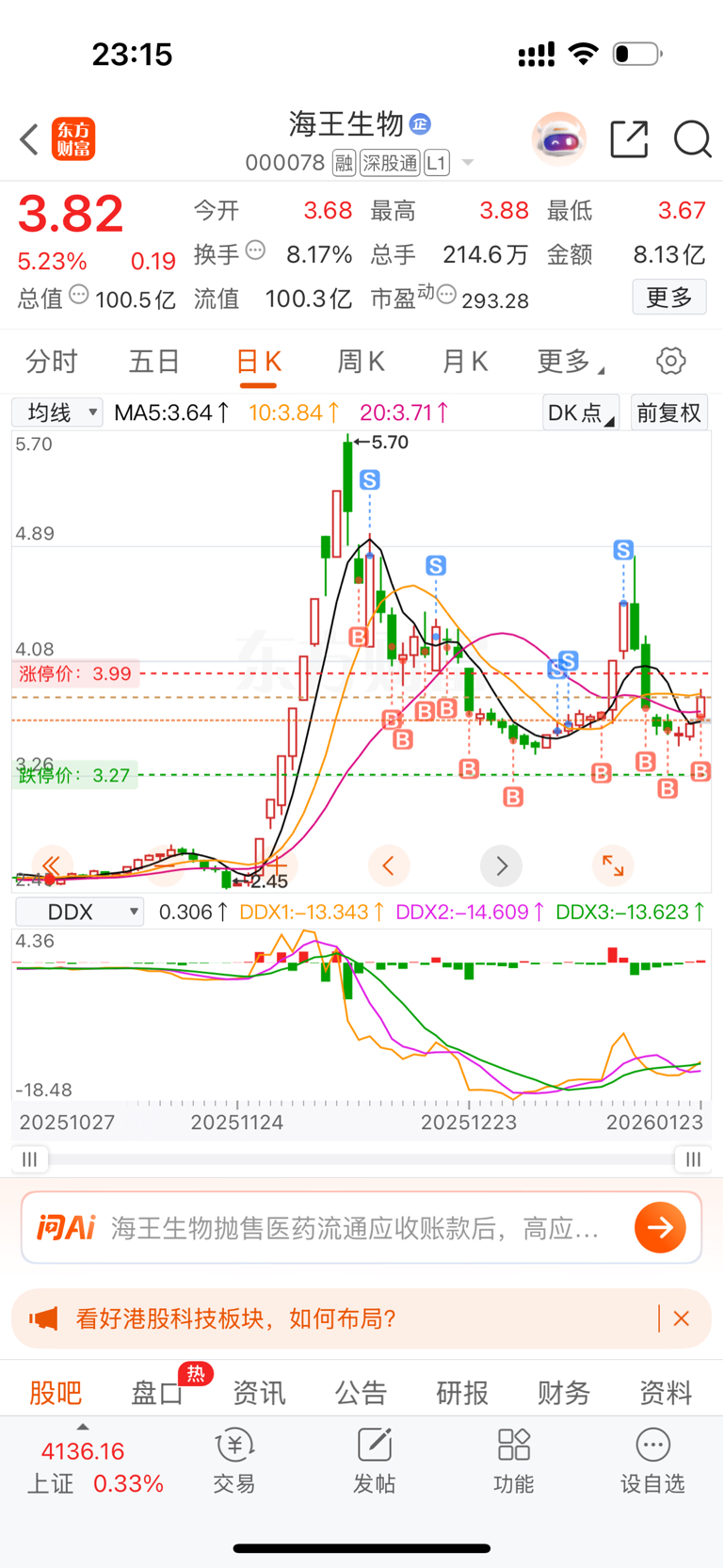Tap the megaphone promotion icon
This screenshot has height=1568, width=724.
coord(43,1318)
